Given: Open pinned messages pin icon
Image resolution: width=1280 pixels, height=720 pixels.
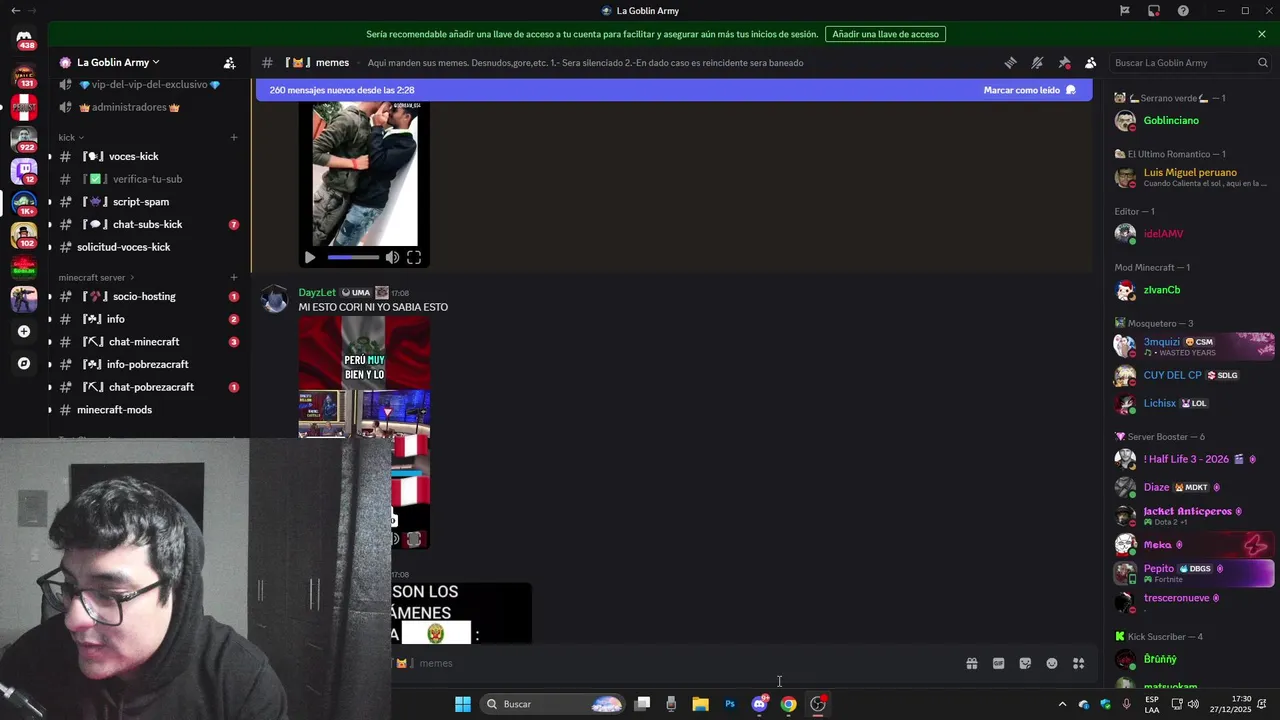Looking at the screenshot, I should coord(1064,62).
